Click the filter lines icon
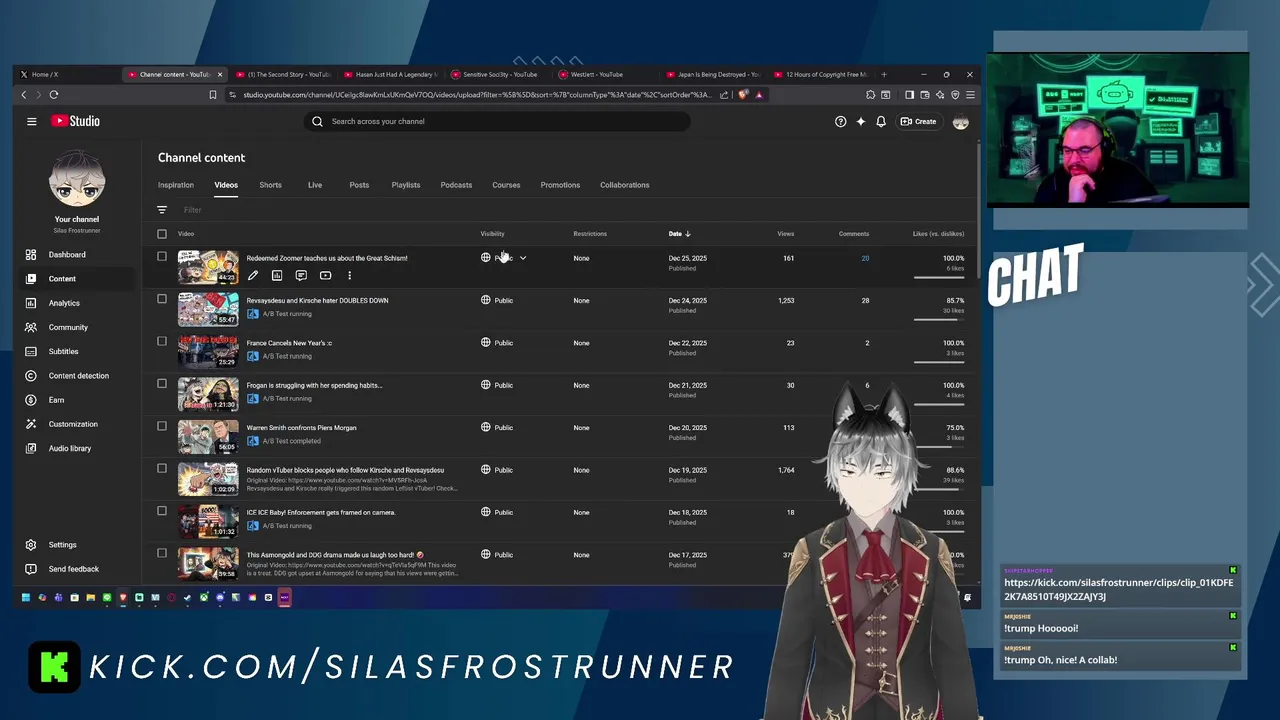 coord(162,210)
